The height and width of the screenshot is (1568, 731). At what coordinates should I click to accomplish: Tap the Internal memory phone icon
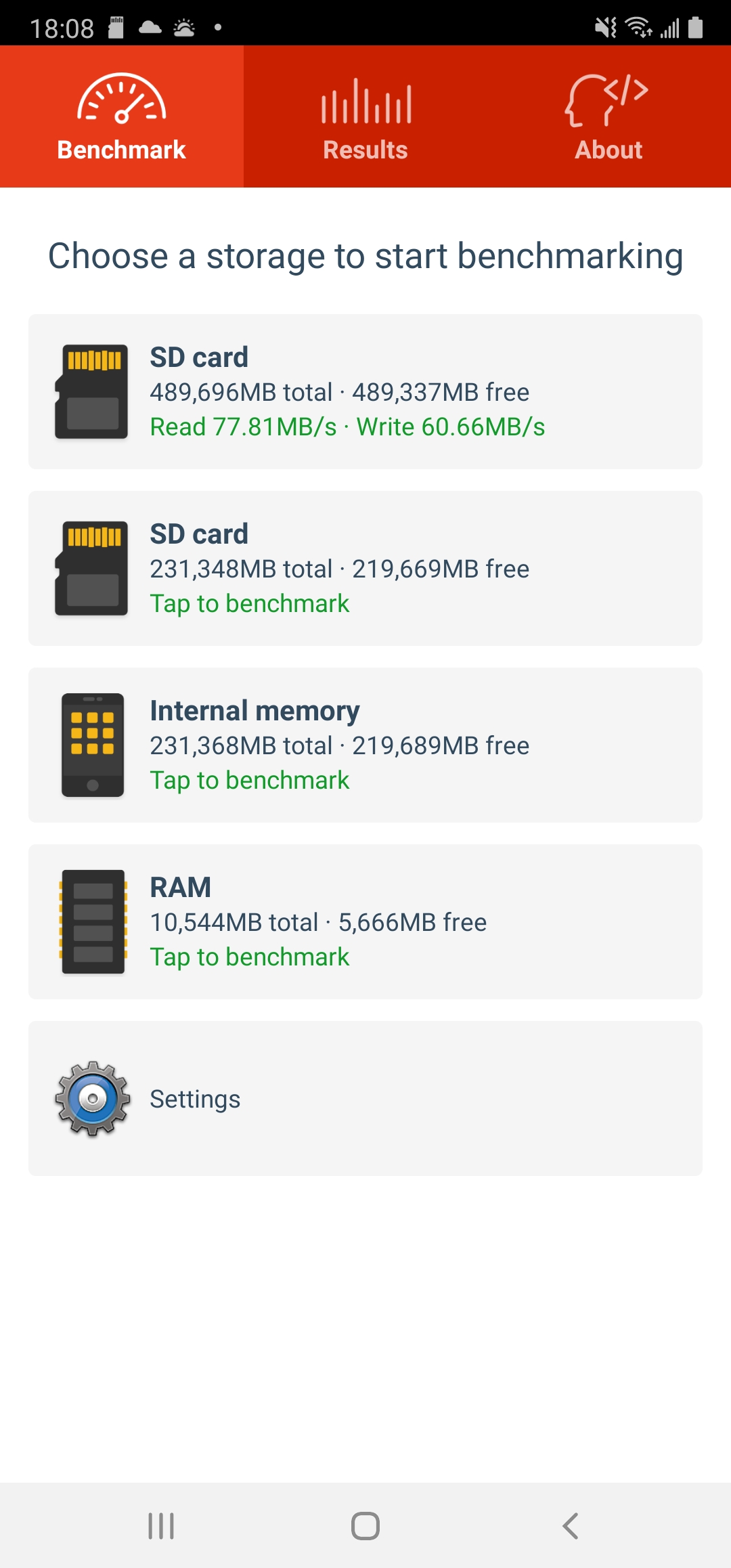click(93, 745)
